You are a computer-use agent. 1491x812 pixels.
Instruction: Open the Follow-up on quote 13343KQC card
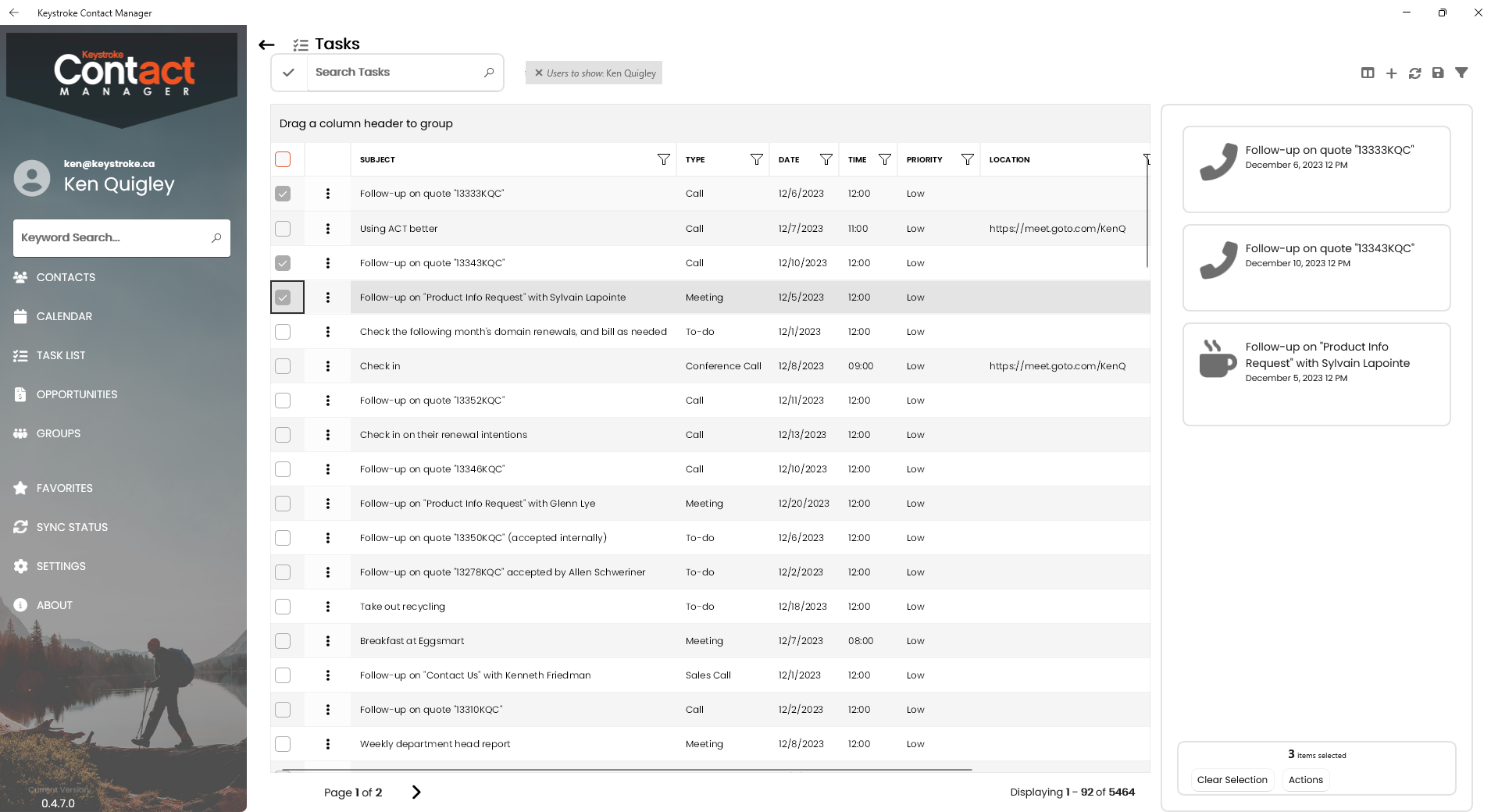click(1316, 267)
